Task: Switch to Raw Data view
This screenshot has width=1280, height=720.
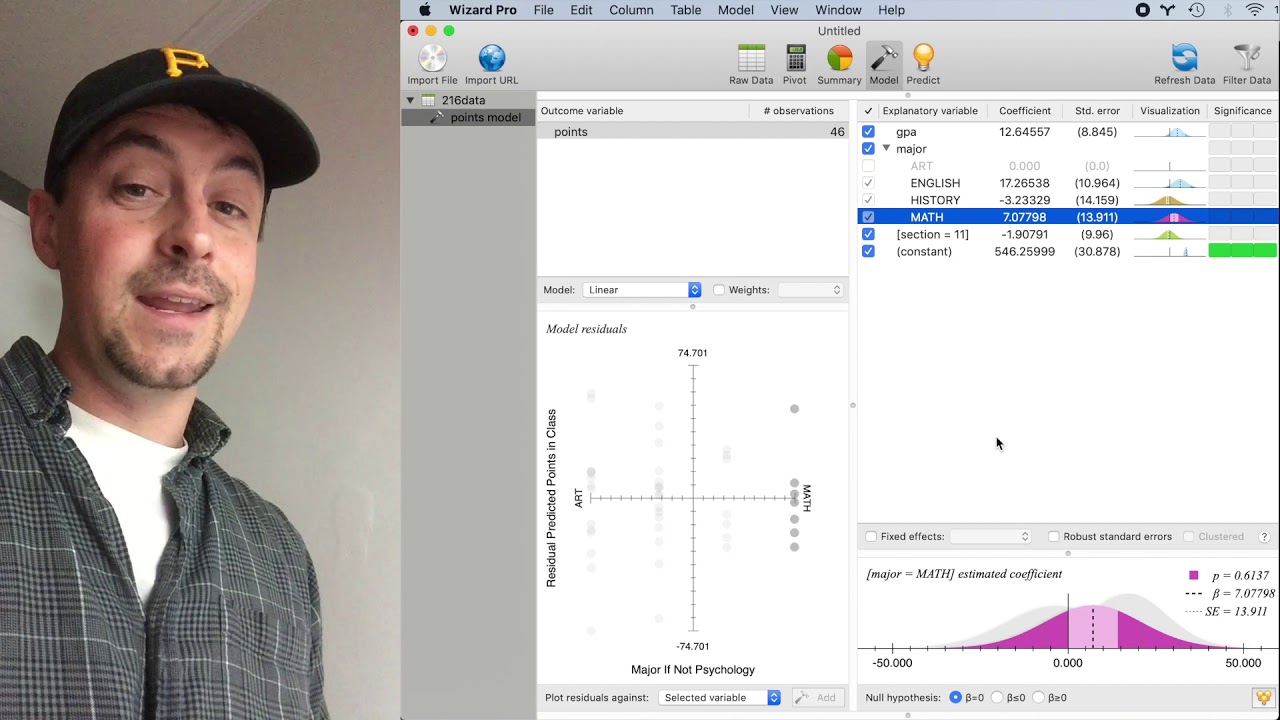Action: (x=751, y=65)
